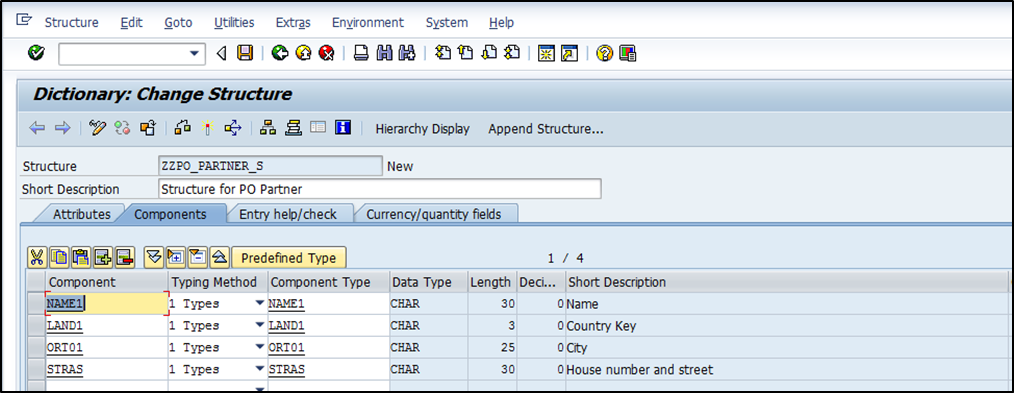
Task: Click the yellow Exit icon
Action: point(303,54)
